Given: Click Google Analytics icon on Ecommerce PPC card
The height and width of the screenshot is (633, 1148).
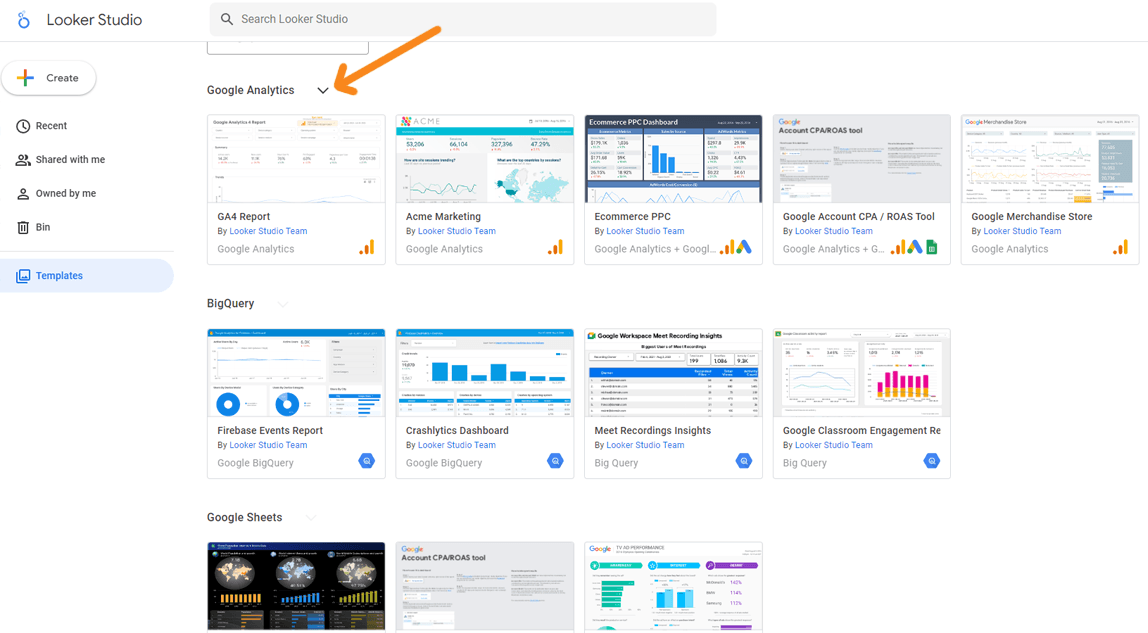Looking at the screenshot, I should point(727,247).
